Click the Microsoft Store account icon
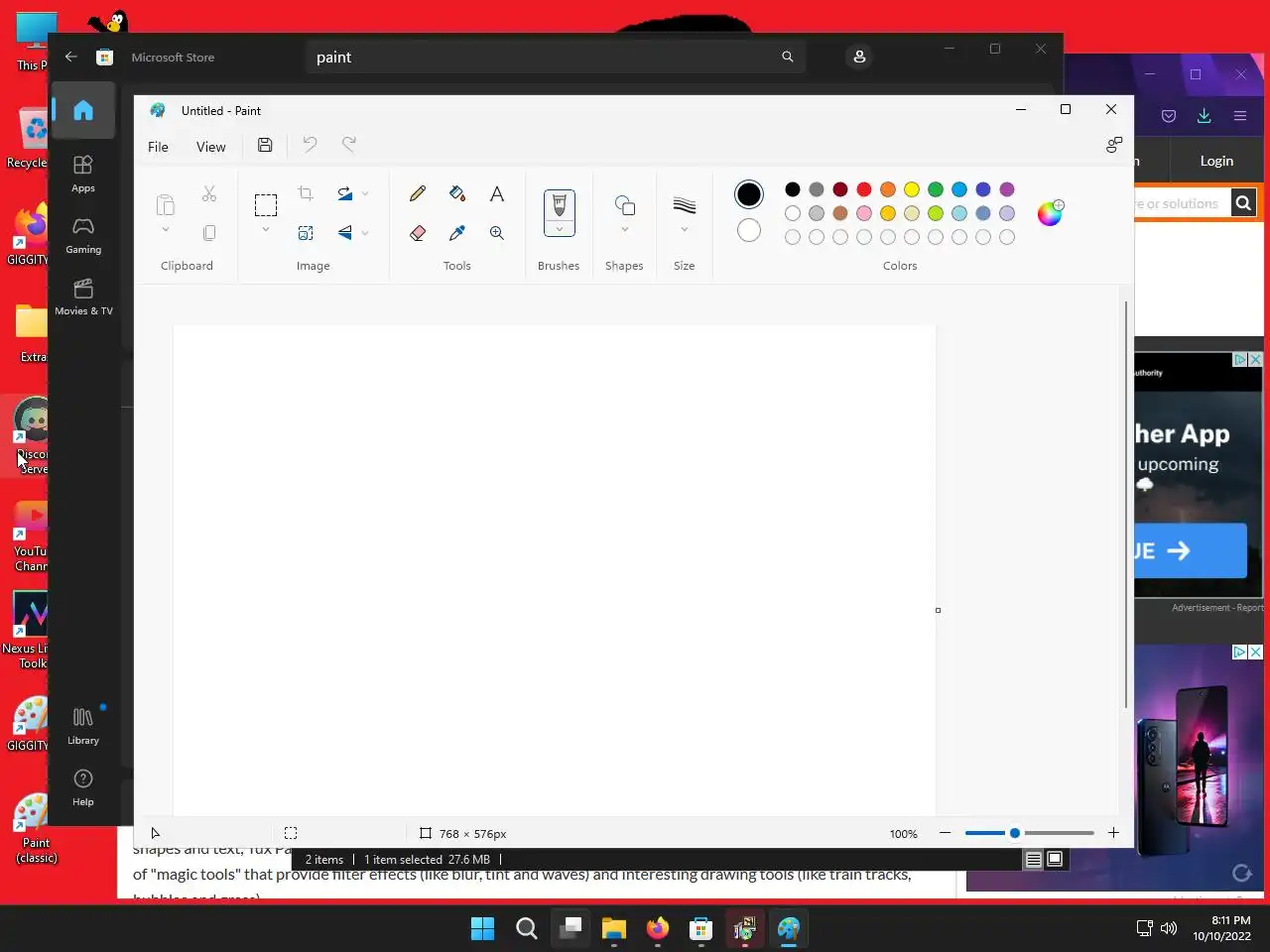Image resolution: width=1270 pixels, height=952 pixels. click(x=859, y=57)
